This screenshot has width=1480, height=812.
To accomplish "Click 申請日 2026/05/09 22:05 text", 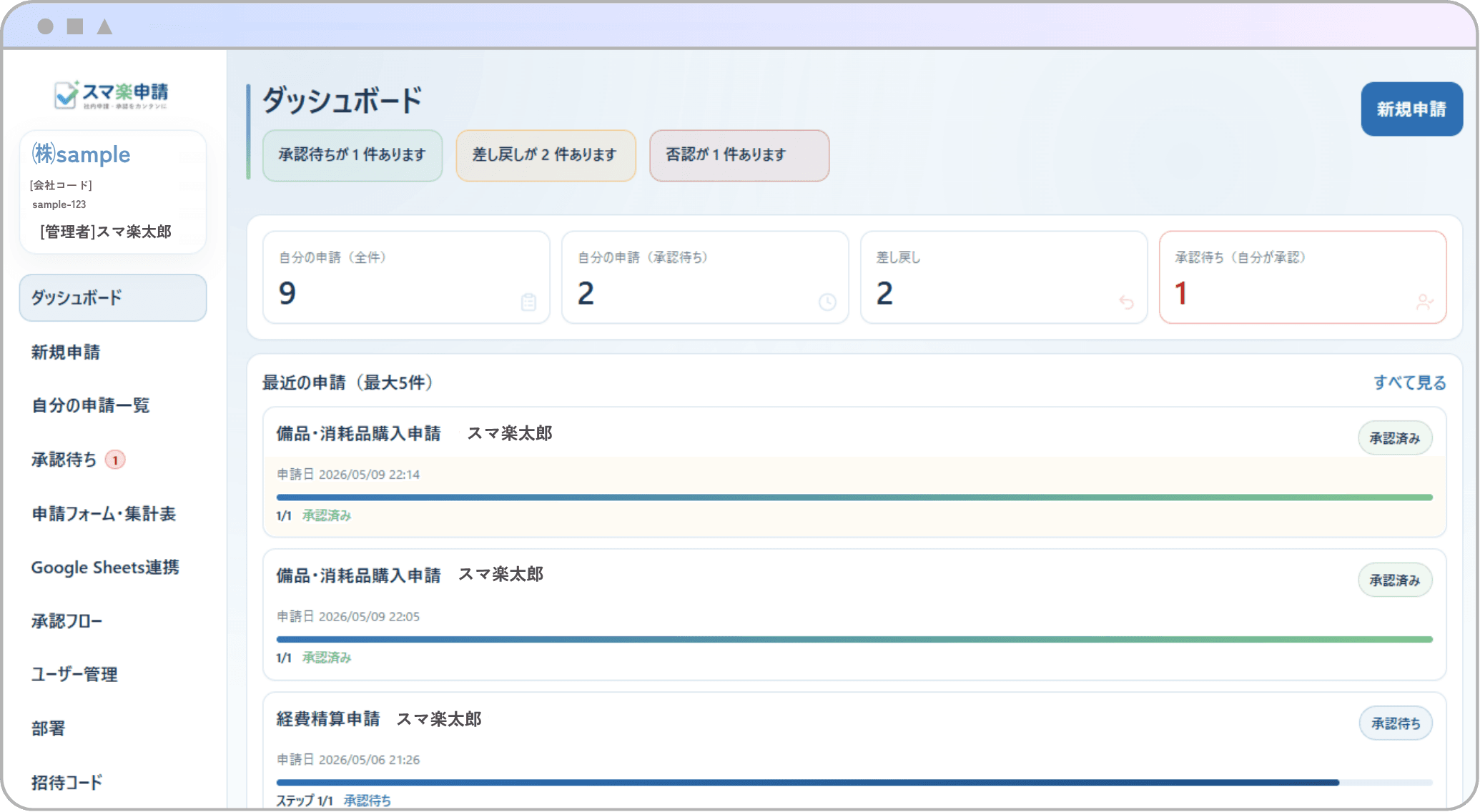I will click(348, 617).
